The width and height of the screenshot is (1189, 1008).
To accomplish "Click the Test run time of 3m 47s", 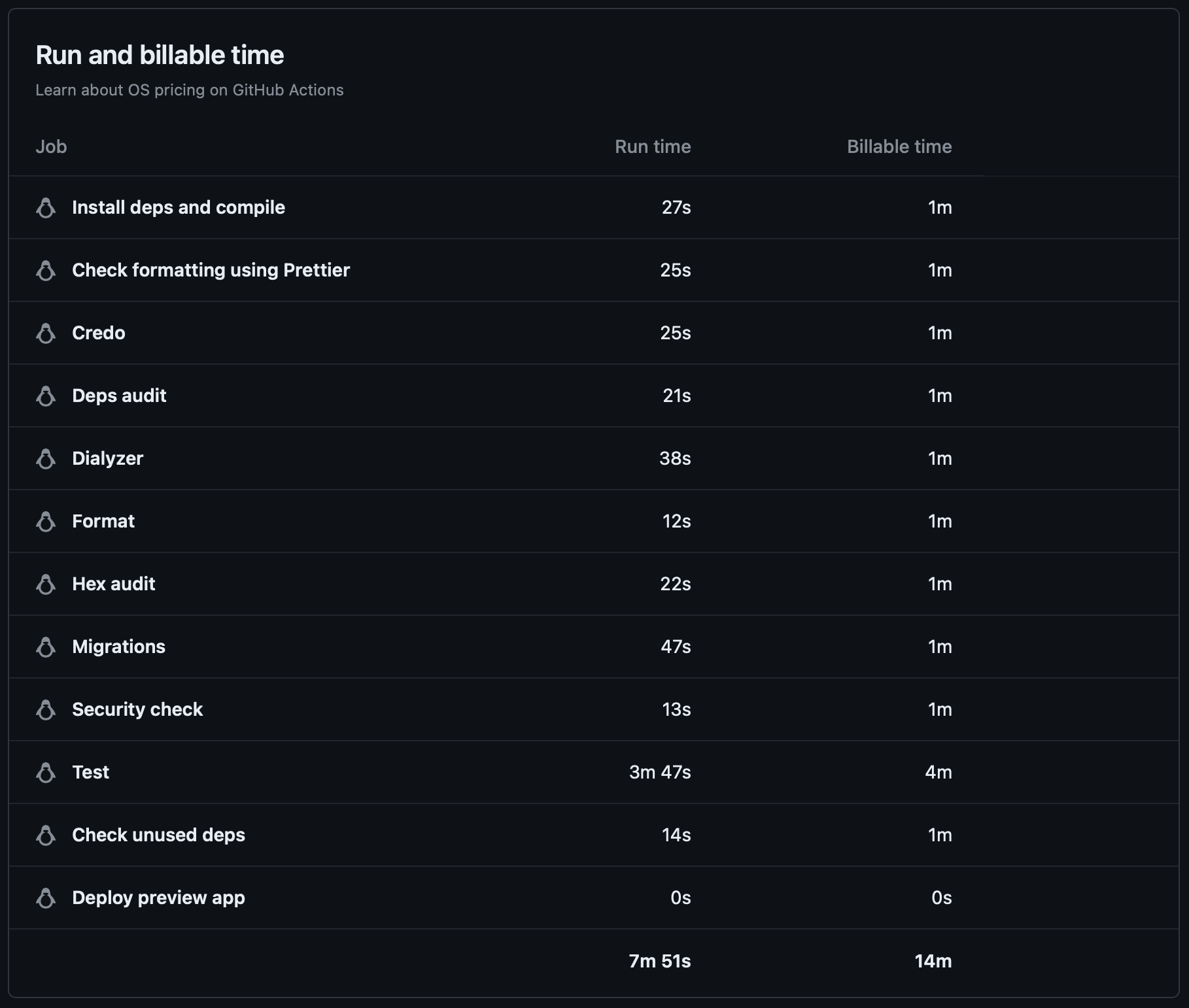I will 659,772.
